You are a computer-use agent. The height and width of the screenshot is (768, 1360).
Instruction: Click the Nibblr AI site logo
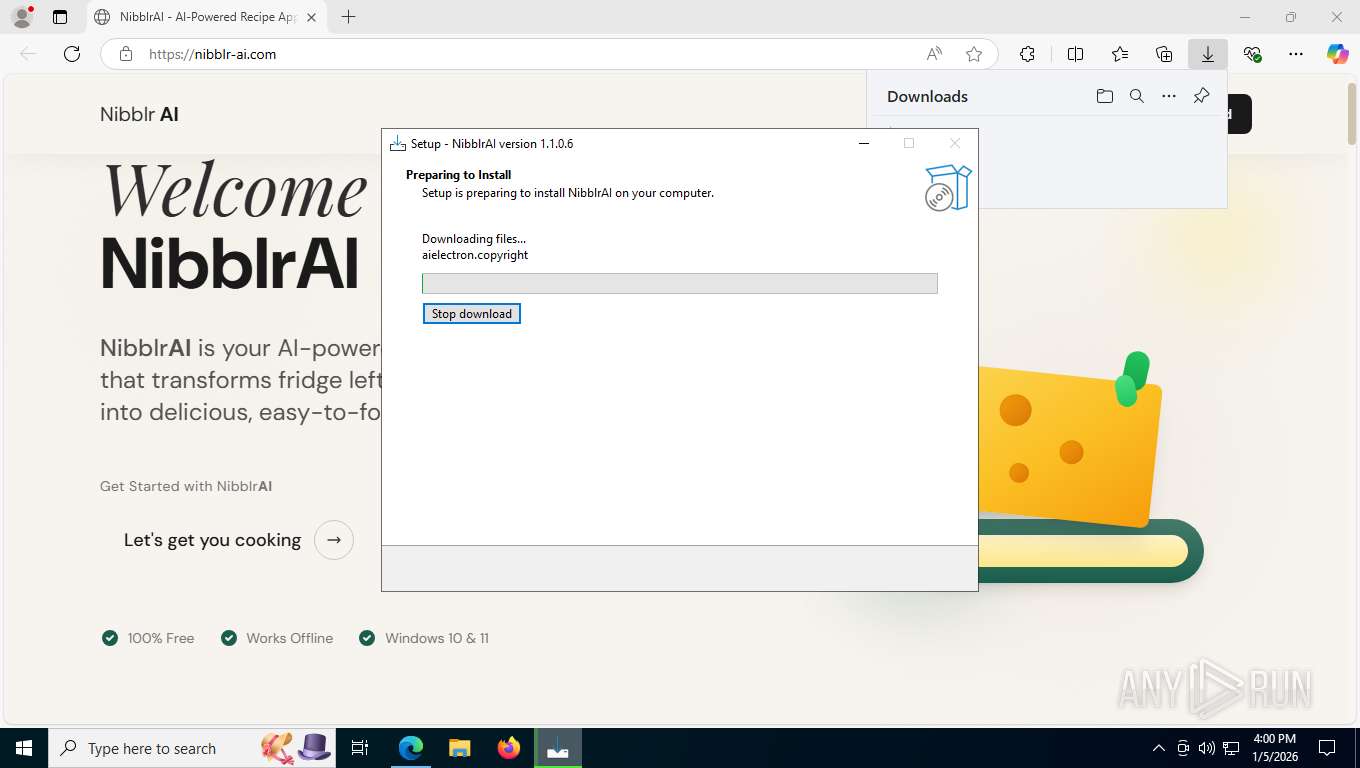tap(139, 114)
